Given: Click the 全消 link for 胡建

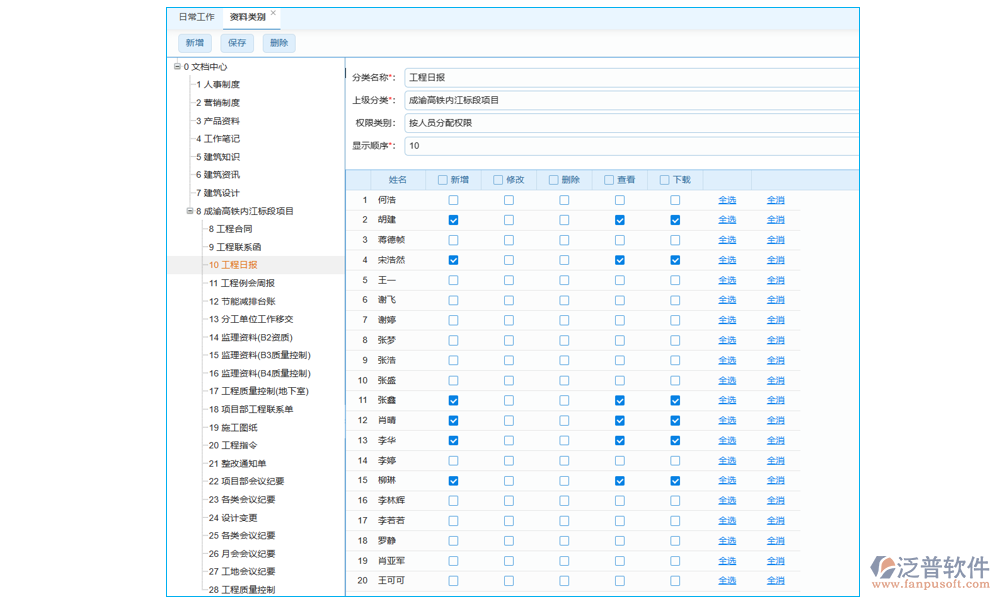Looking at the screenshot, I should click(x=776, y=219).
